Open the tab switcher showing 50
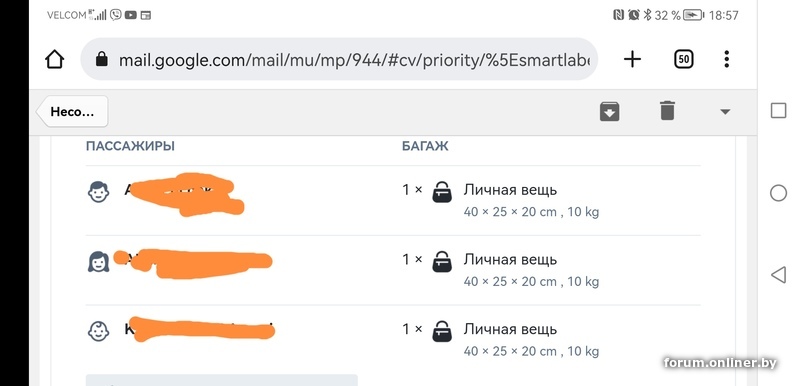This screenshot has width=800, height=386. tap(684, 60)
